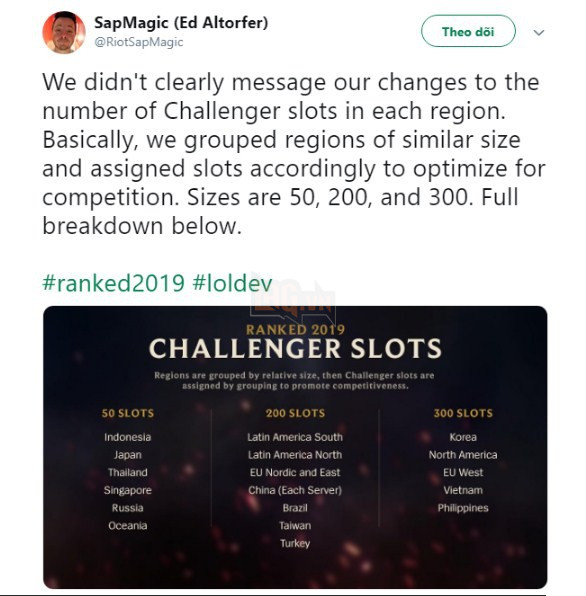Click the Challenger Slots title in image

click(x=295, y=349)
